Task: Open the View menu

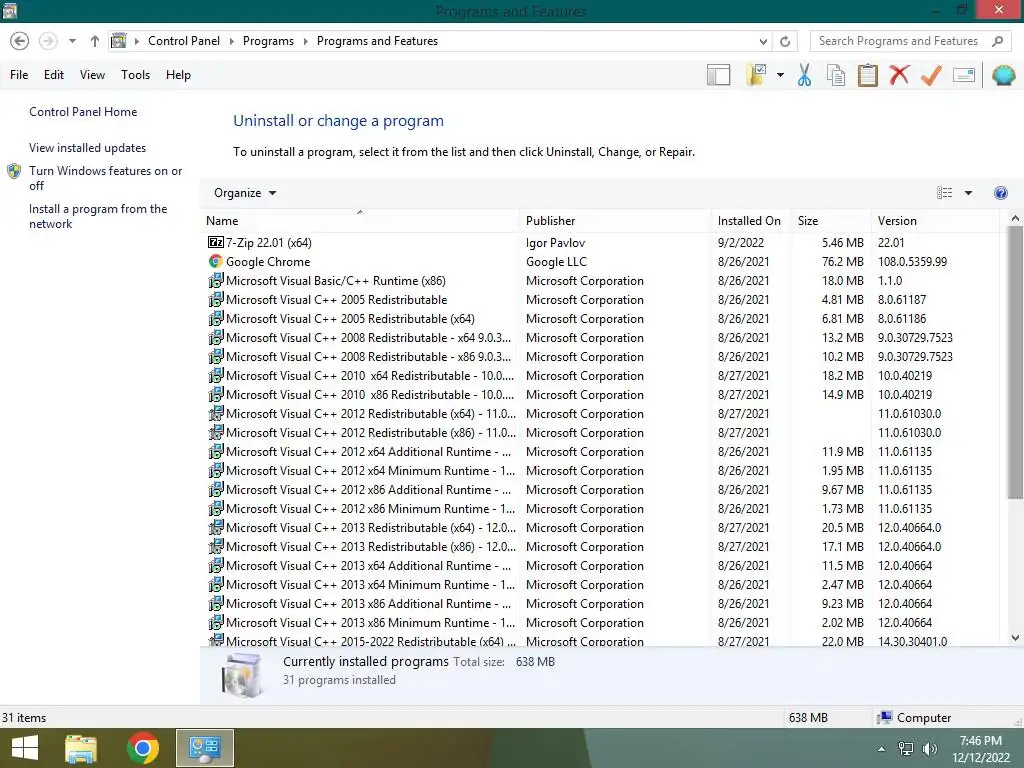Action: point(92,75)
